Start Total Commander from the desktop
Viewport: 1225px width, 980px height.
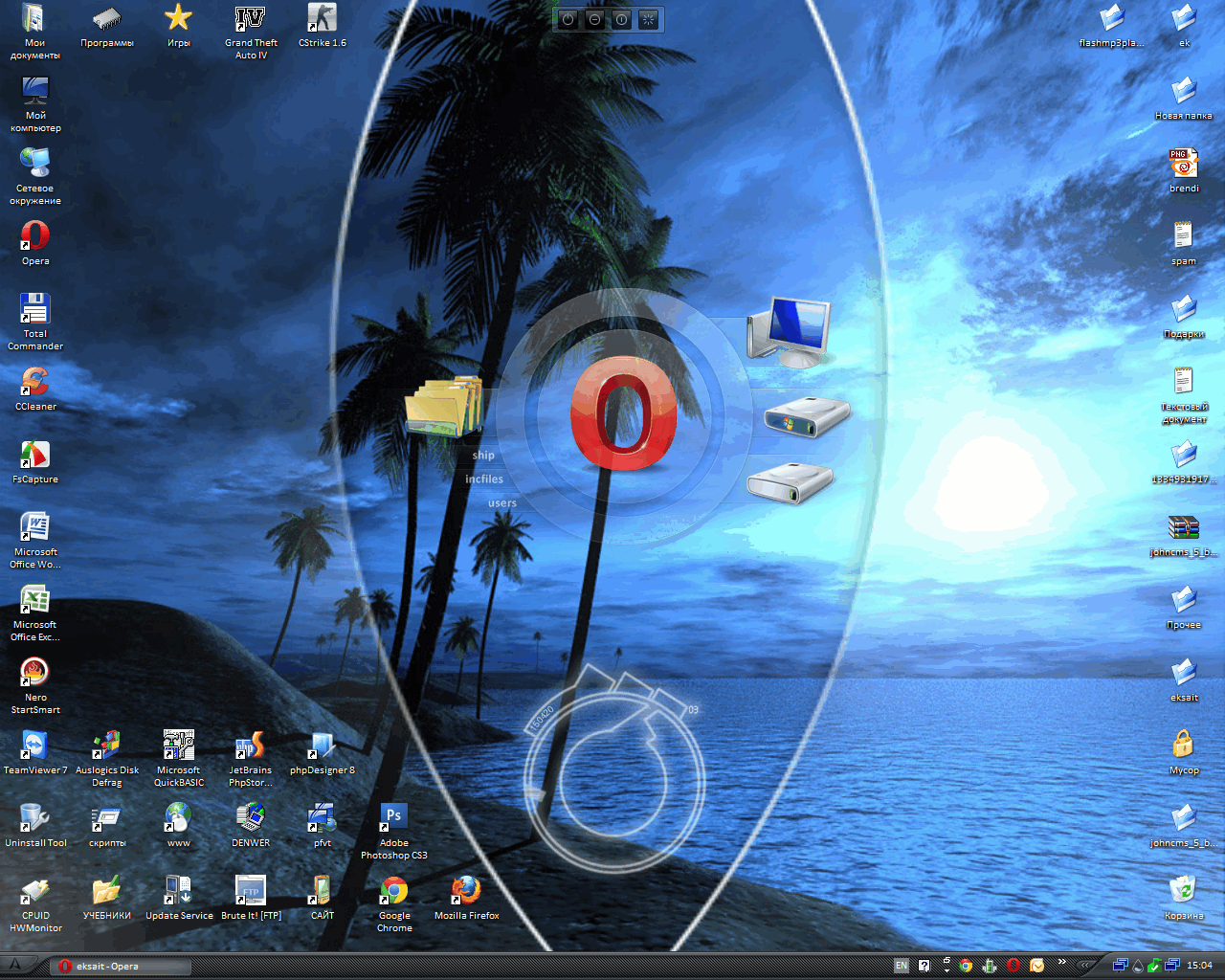point(35,322)
